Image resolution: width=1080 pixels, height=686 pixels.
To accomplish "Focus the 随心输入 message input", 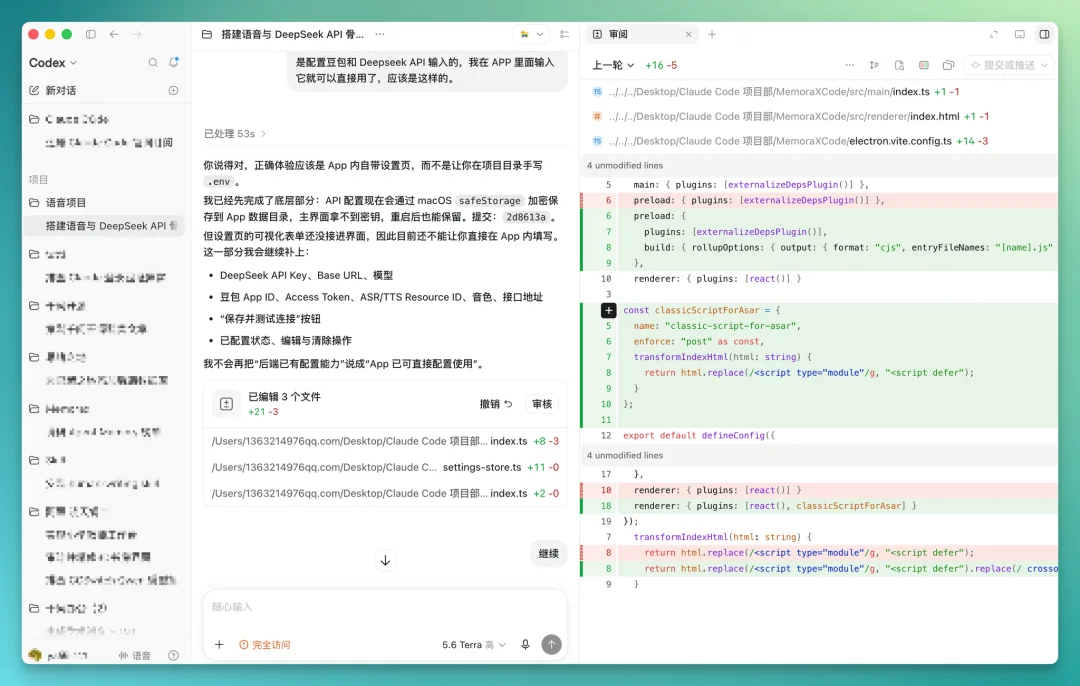I will pos(385,607).
